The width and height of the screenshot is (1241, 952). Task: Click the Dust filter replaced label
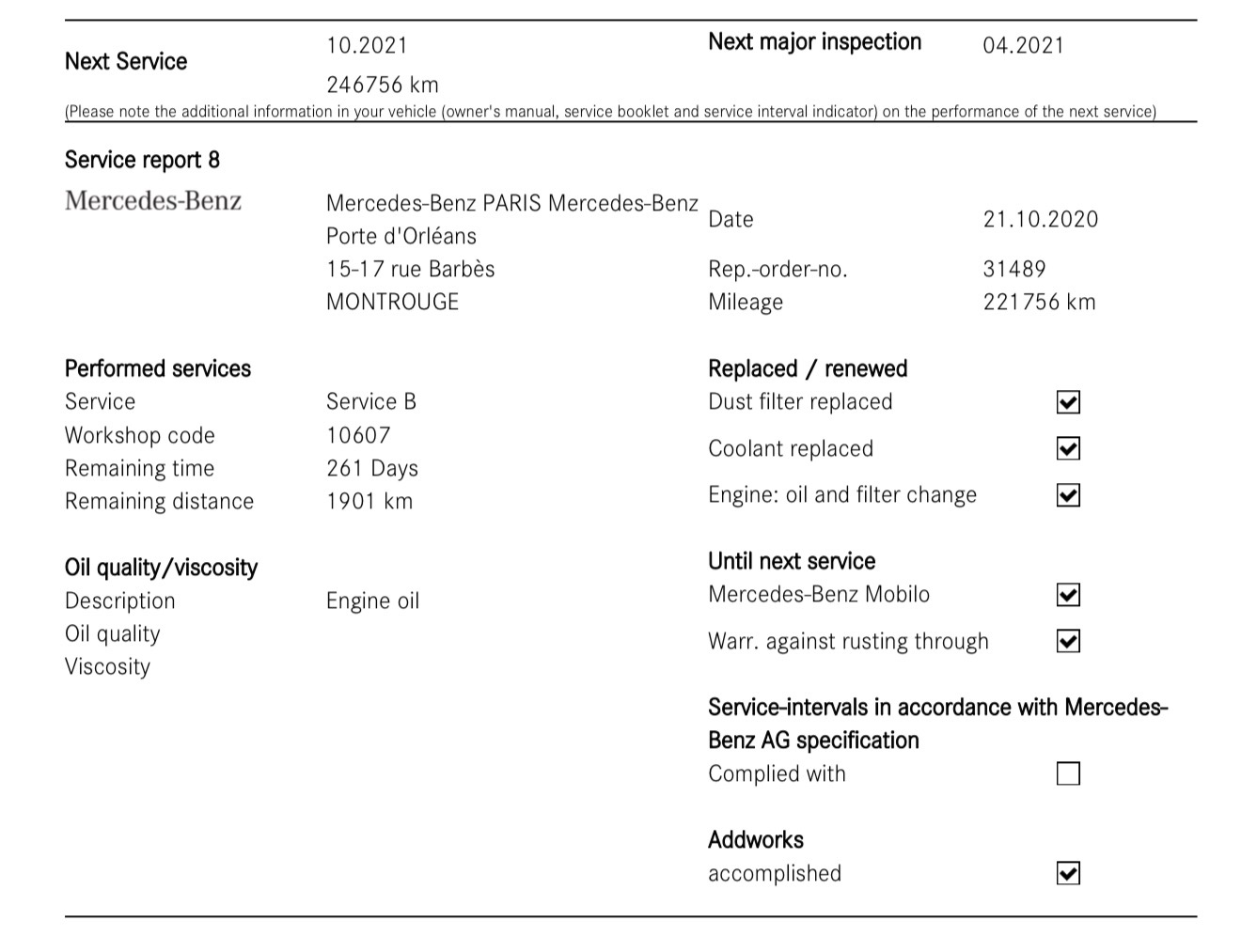tap(800, 402)
